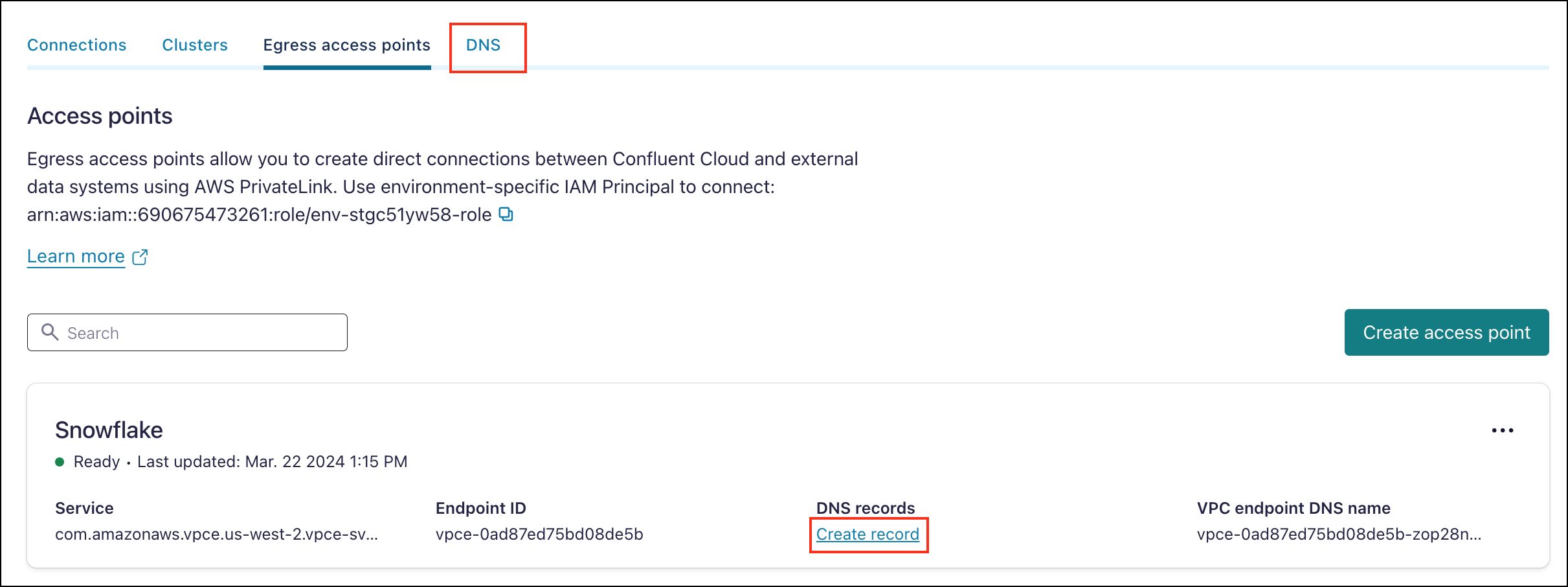
Task: Click the truncated Service name for Snowflake
Action: tap(217, 534)
